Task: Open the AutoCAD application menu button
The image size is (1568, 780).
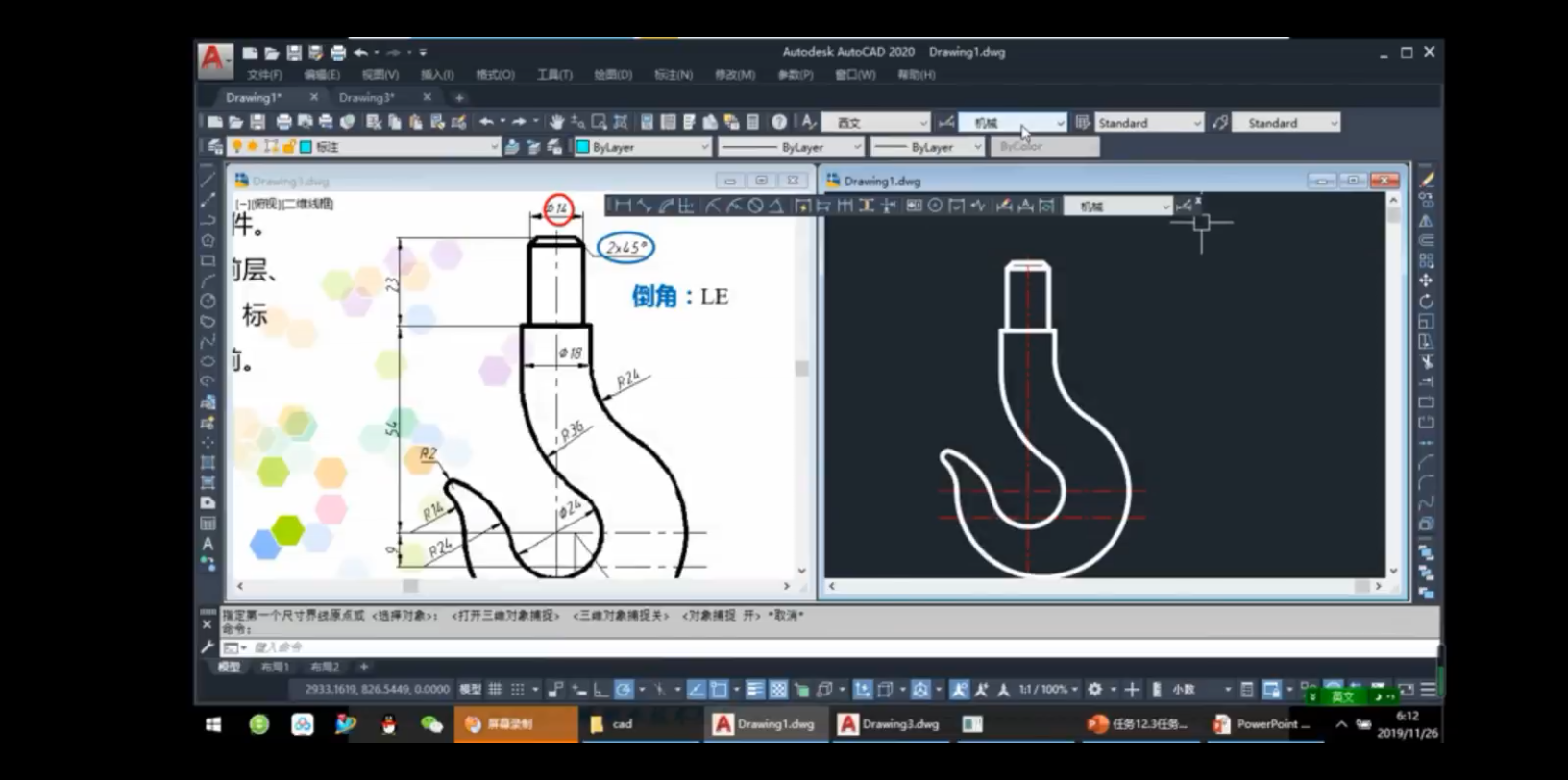Action: tap(213, 61)
